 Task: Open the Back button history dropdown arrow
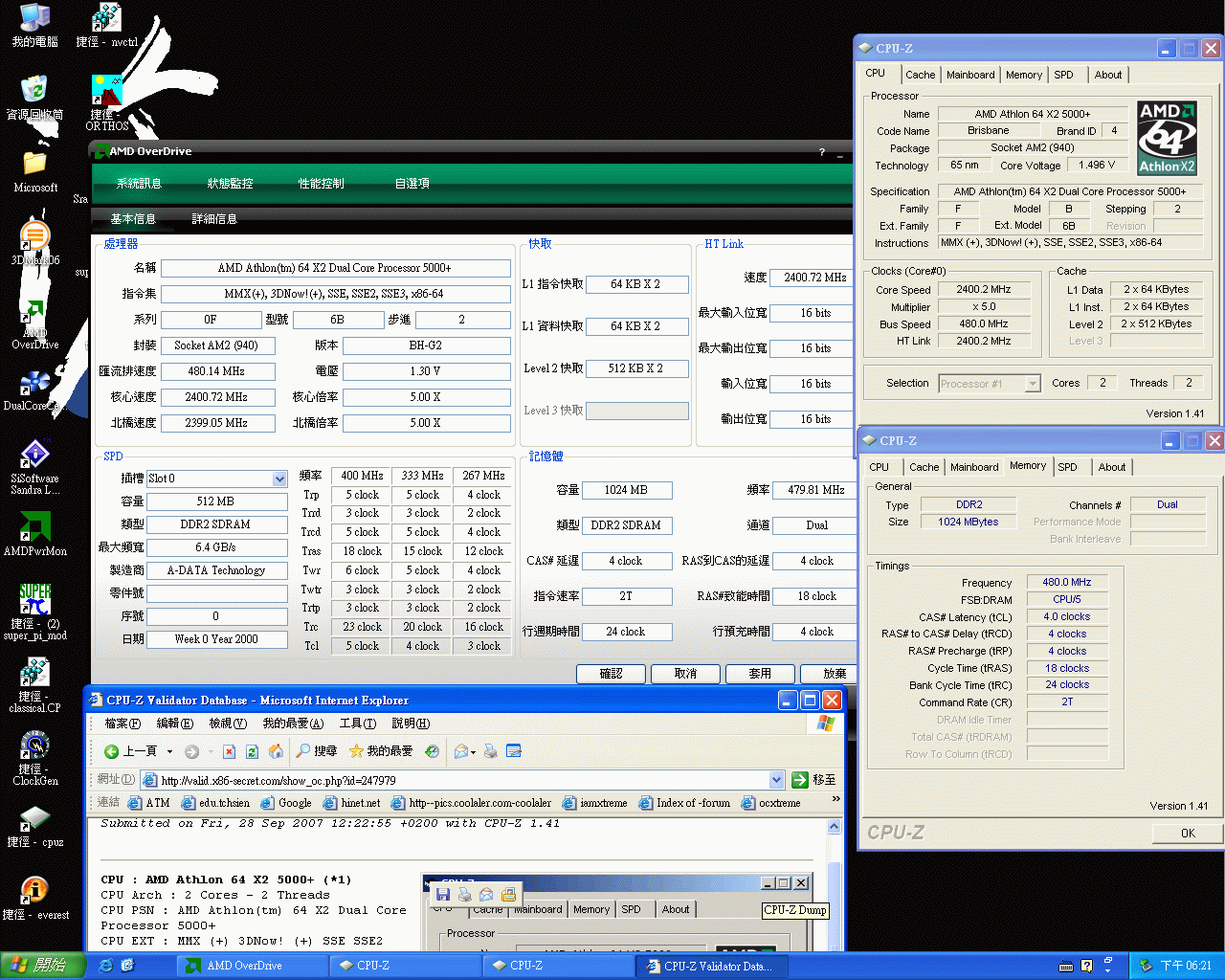(169, 751)
